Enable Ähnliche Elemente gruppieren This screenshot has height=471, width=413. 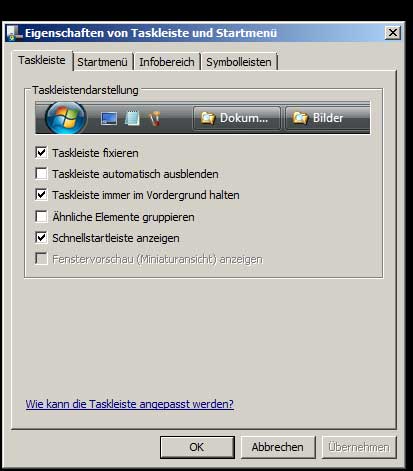(x=41, y=216)
